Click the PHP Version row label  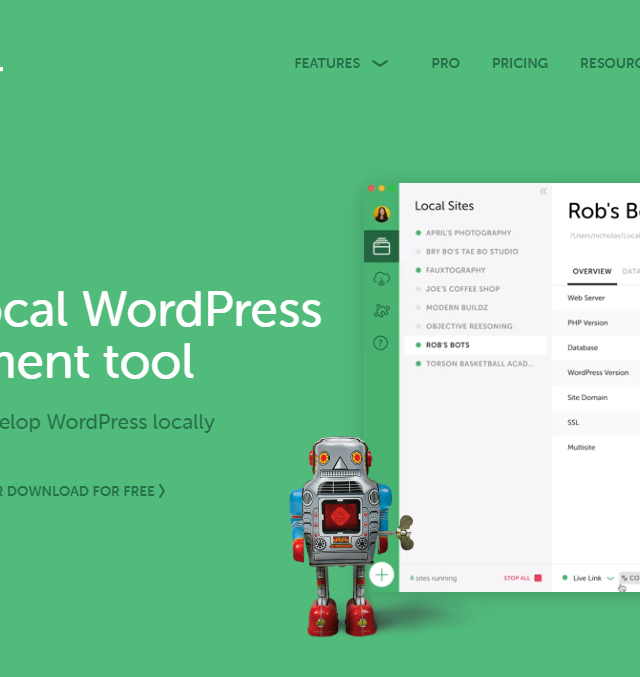[x=587, y=323]
